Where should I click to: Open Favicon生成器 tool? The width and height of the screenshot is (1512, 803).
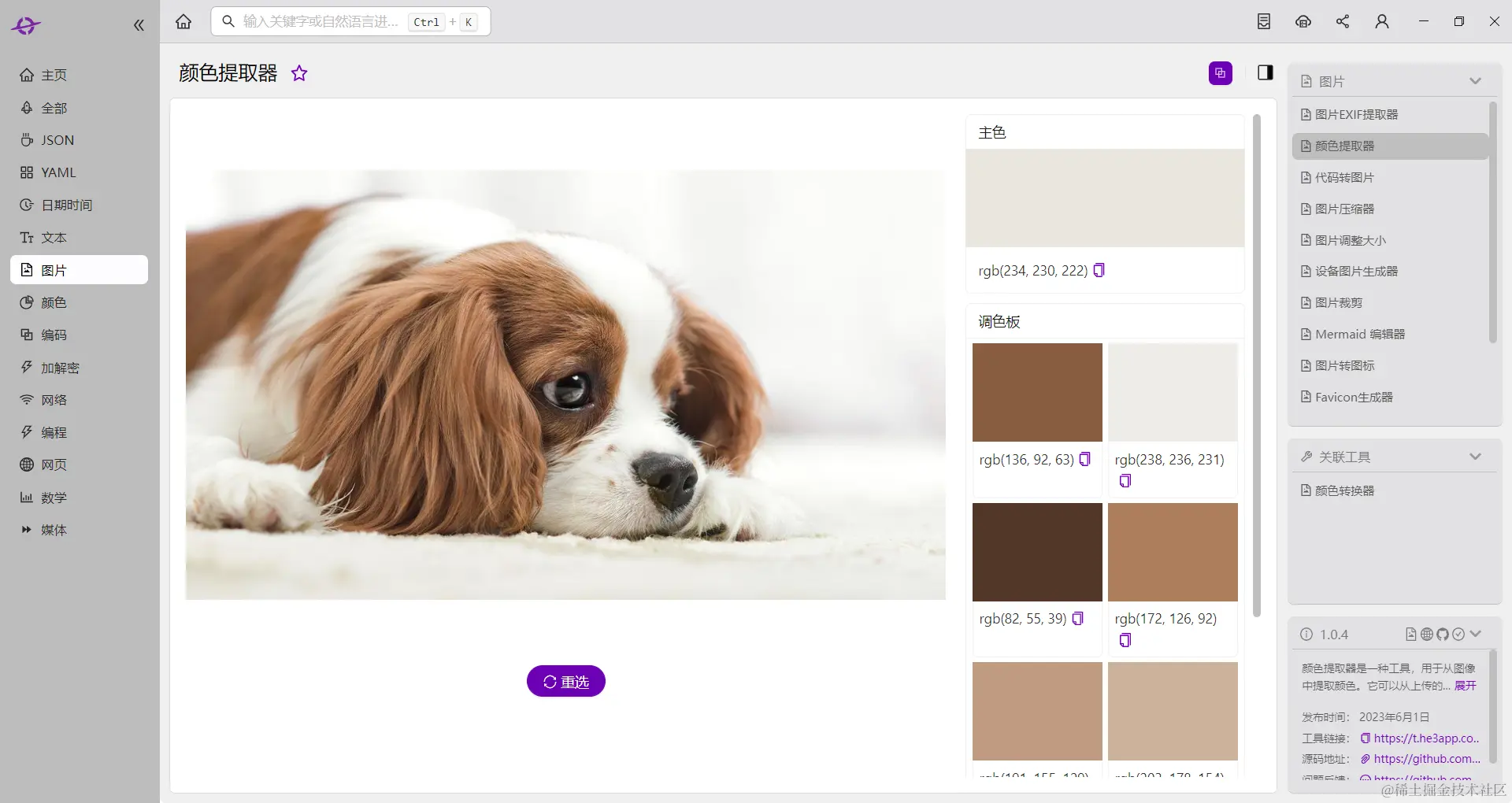point(1390,398)
